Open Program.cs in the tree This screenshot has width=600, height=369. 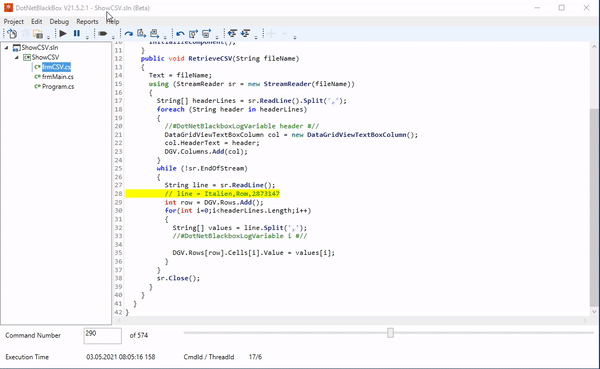pos(58,87)
